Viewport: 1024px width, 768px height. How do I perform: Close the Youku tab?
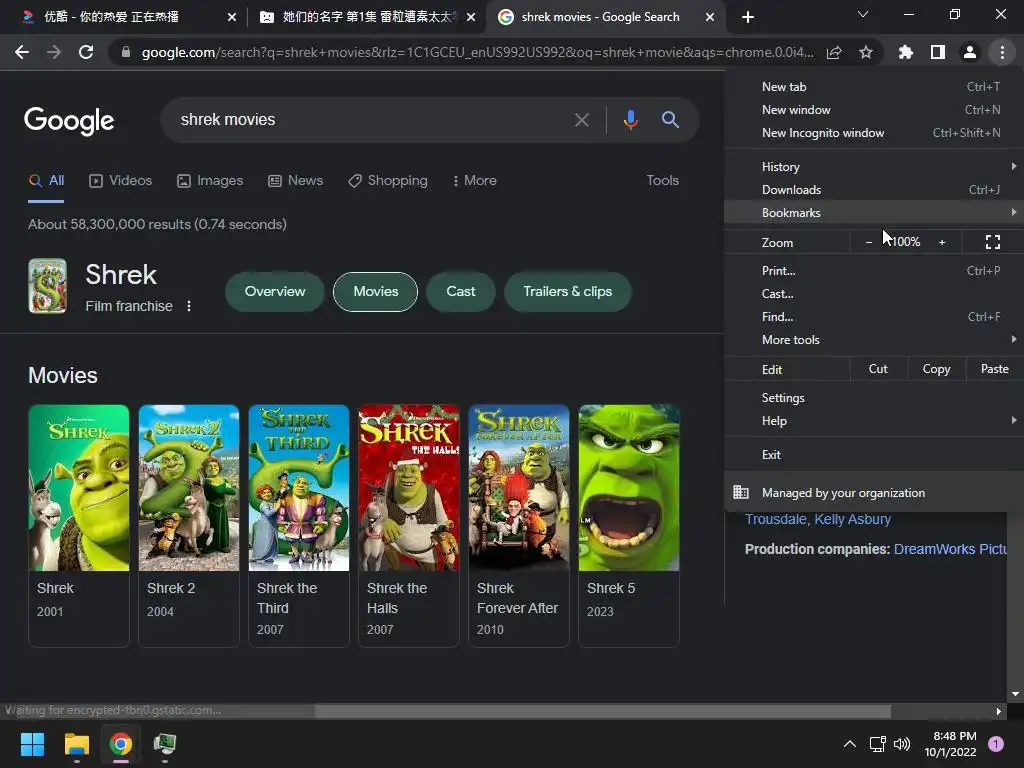point(232,17)
